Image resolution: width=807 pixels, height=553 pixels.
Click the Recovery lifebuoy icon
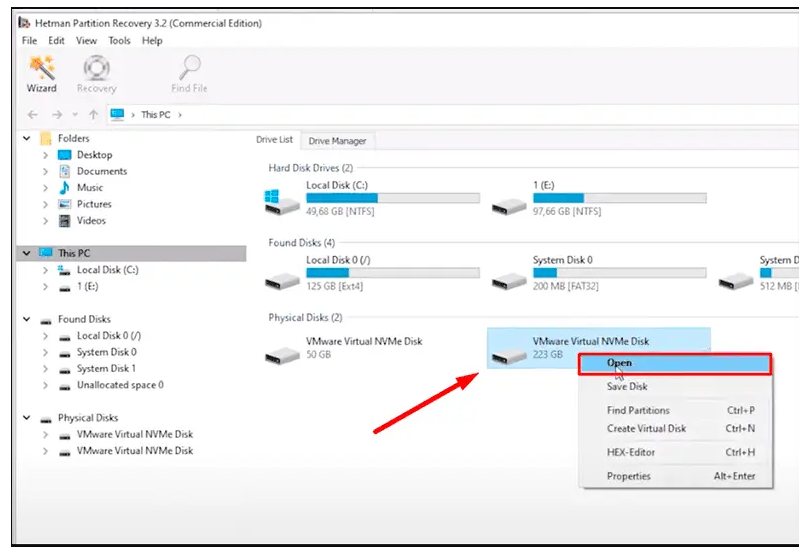97,67
